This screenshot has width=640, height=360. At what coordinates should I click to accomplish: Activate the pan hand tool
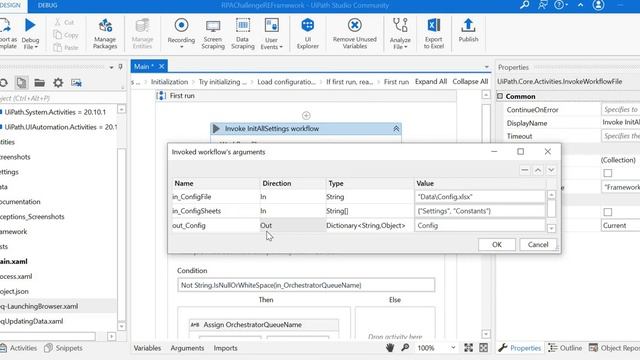390,348
